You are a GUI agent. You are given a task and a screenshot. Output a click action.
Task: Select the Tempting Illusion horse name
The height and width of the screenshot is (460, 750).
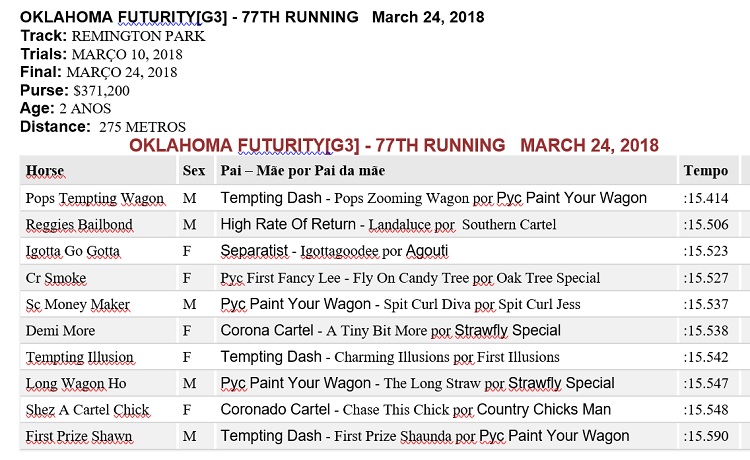[x=79, y=357]
